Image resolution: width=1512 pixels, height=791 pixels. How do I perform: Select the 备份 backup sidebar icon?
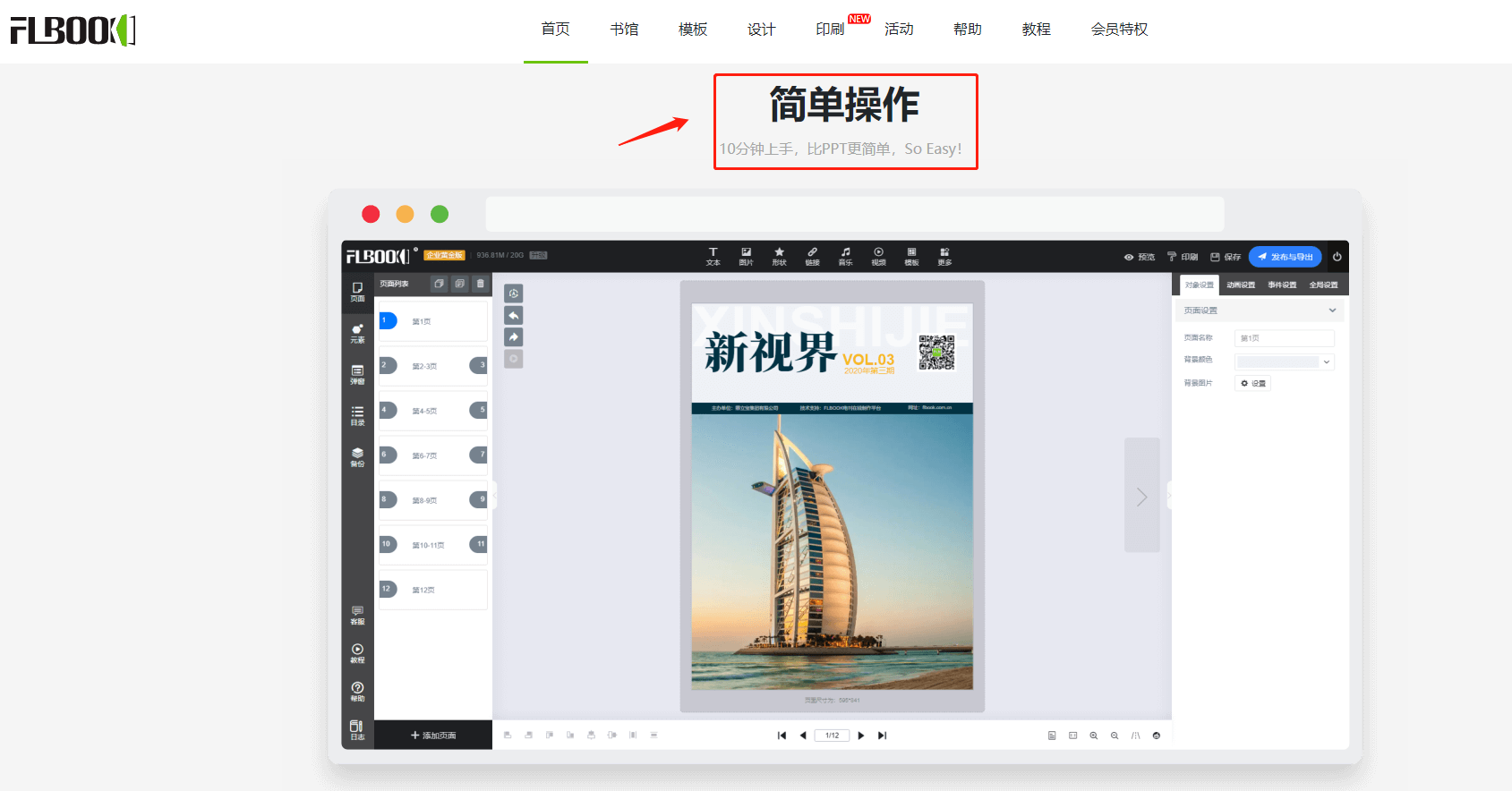(357, 457)
